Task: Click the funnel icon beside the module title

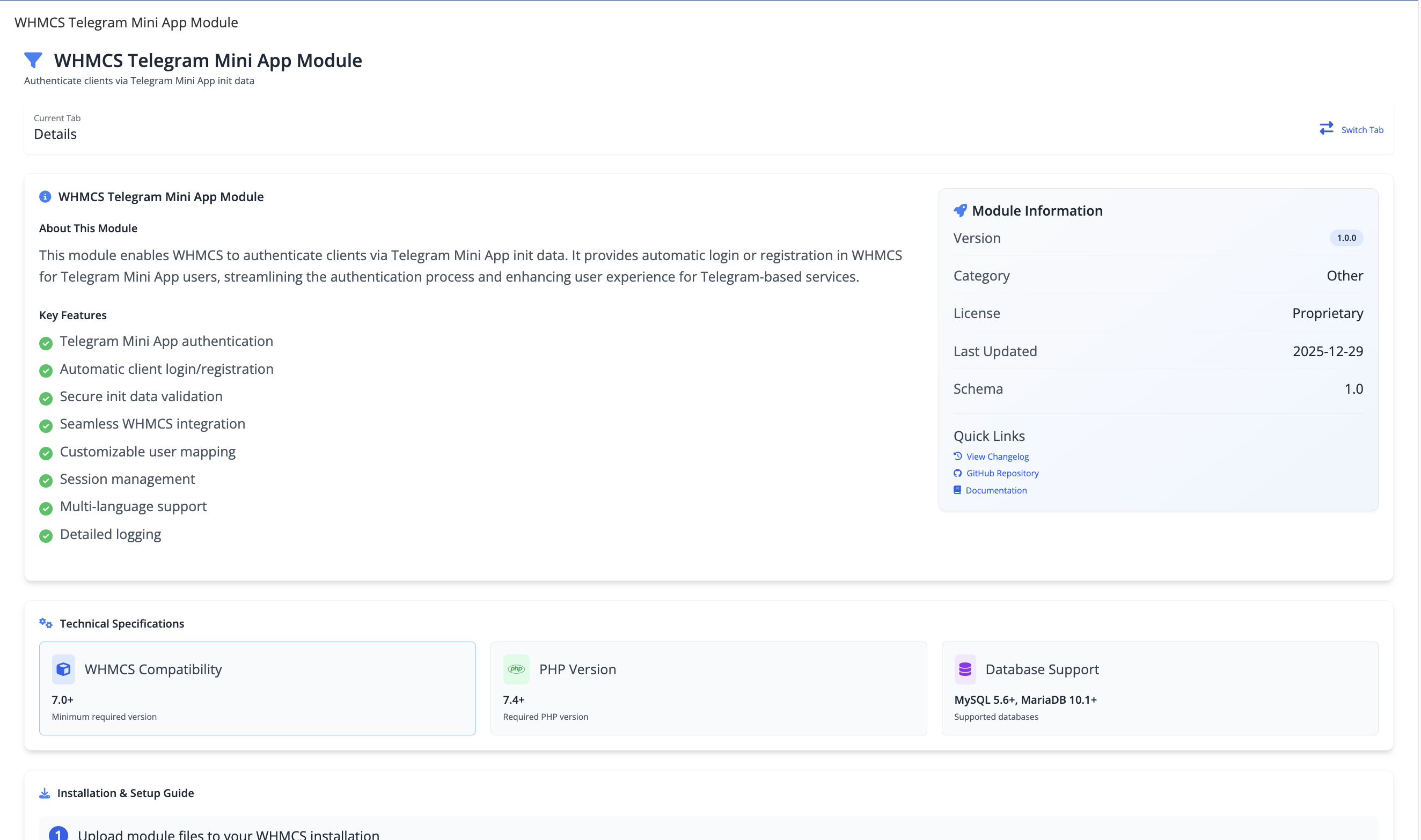Action: [33, 60]
